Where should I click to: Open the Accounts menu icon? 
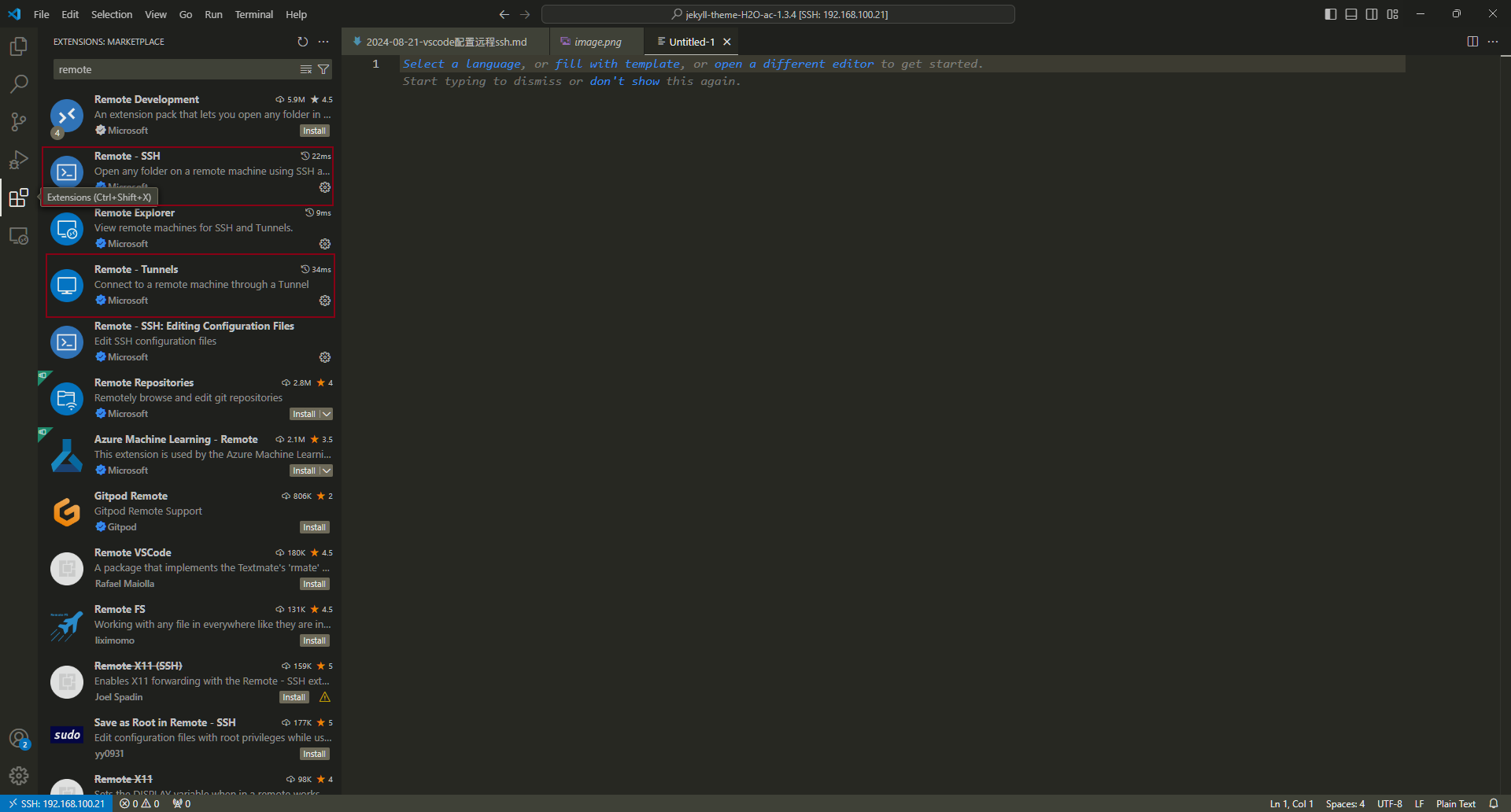pos(19,739)
